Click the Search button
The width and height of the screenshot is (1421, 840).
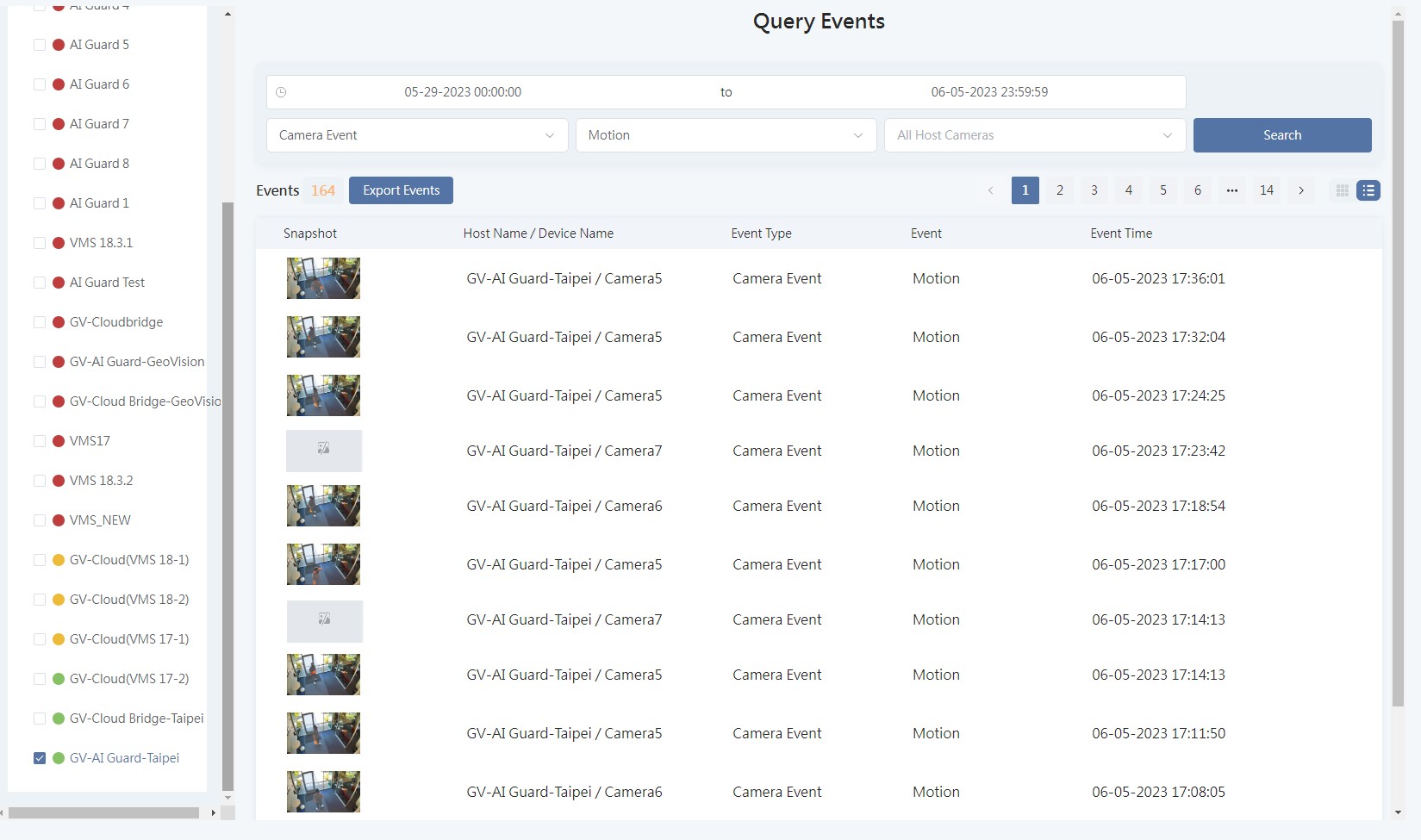click(x=1281, y=135)
